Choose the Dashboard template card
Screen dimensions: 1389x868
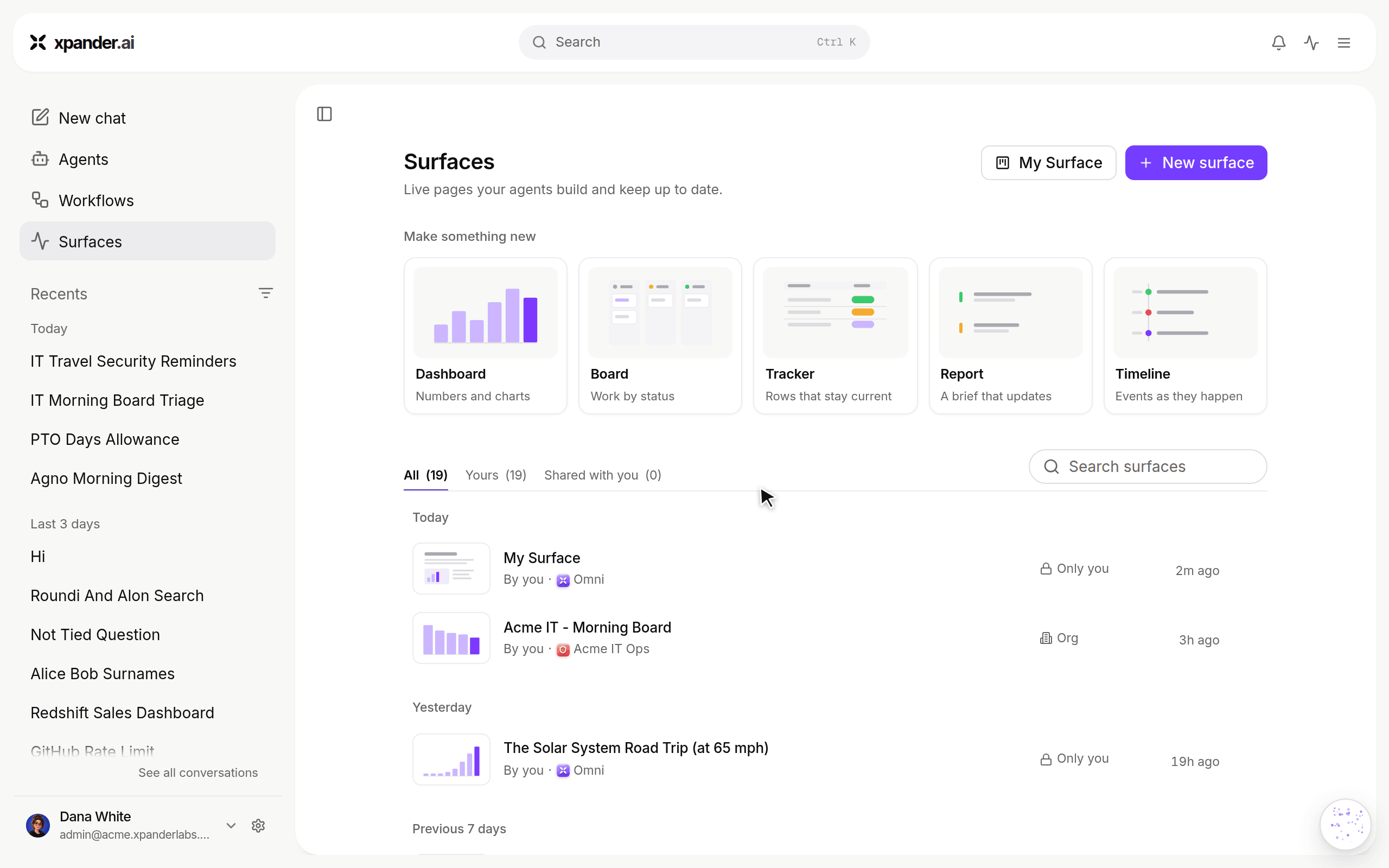pyautogui.click(x=485, y=336)
